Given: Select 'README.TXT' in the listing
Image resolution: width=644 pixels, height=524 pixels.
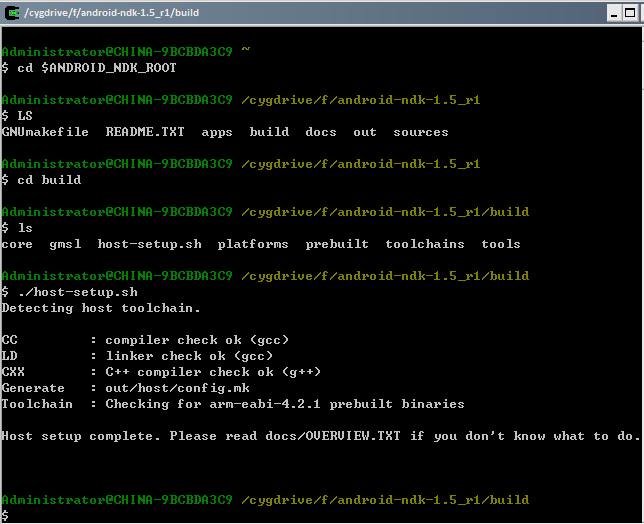Looking at the screenshot, I should pos(145,132).
